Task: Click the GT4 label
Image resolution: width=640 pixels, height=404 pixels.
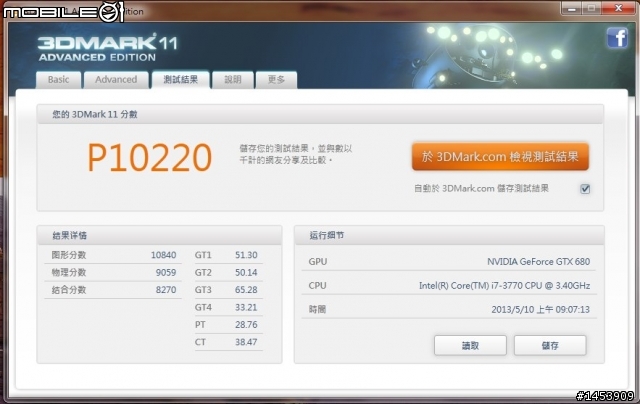Action: point(203,307)
